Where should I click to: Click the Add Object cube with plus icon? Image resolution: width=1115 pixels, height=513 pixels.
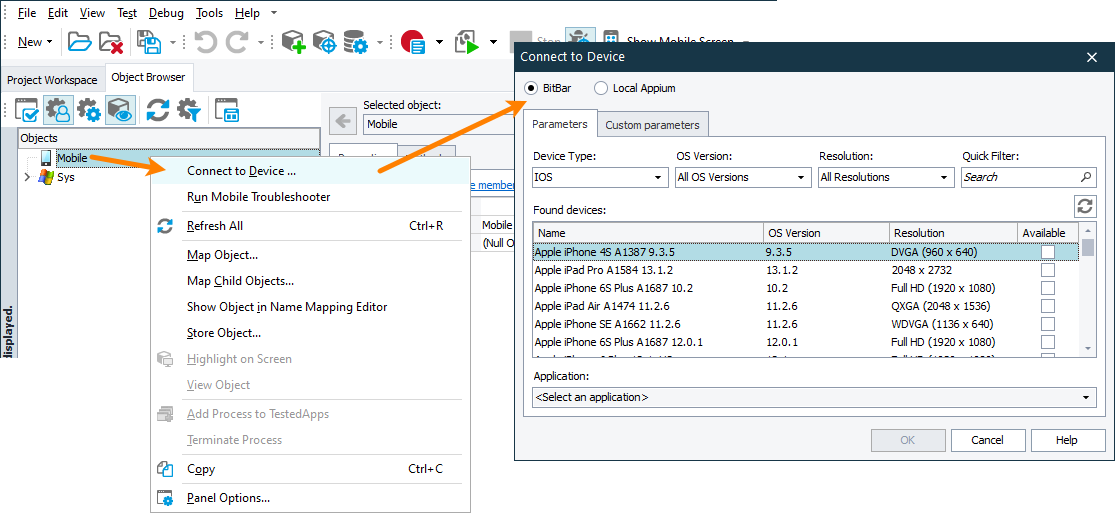coord(292,42)
